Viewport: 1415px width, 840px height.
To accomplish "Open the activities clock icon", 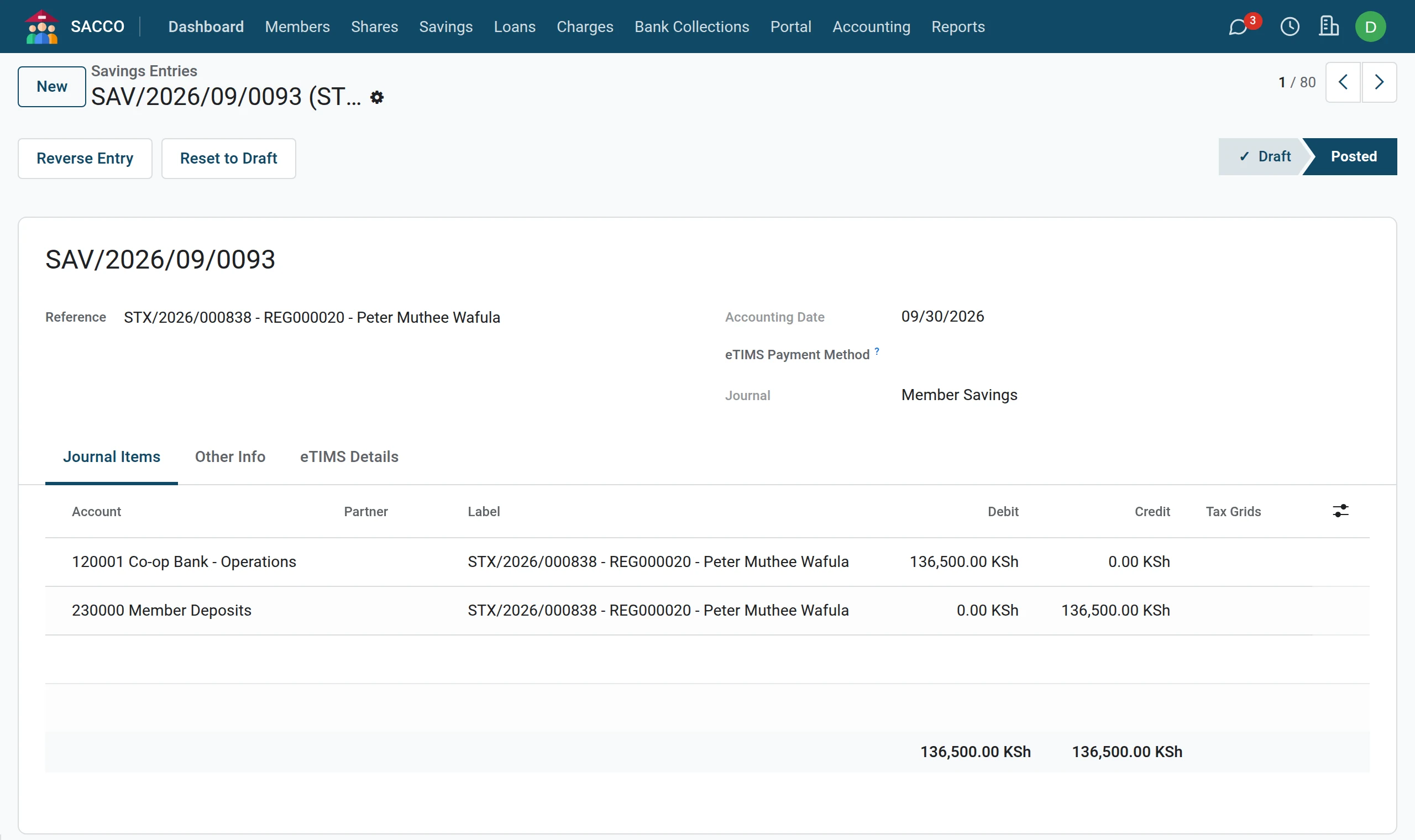I will (1290, 27).
